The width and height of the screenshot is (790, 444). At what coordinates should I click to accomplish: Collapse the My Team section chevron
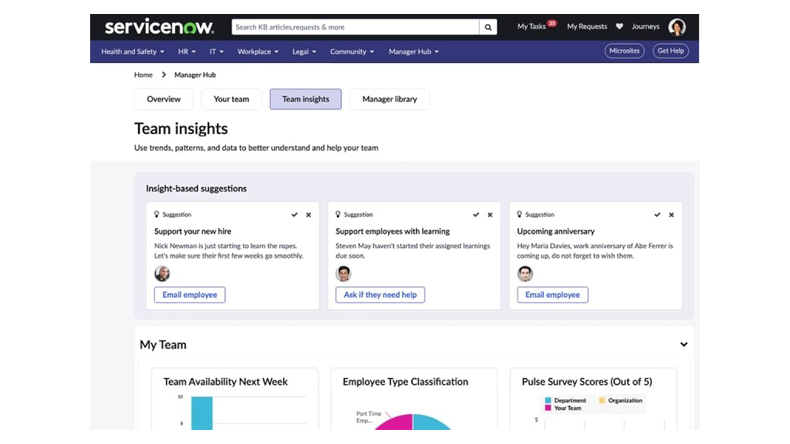point(684,345)
